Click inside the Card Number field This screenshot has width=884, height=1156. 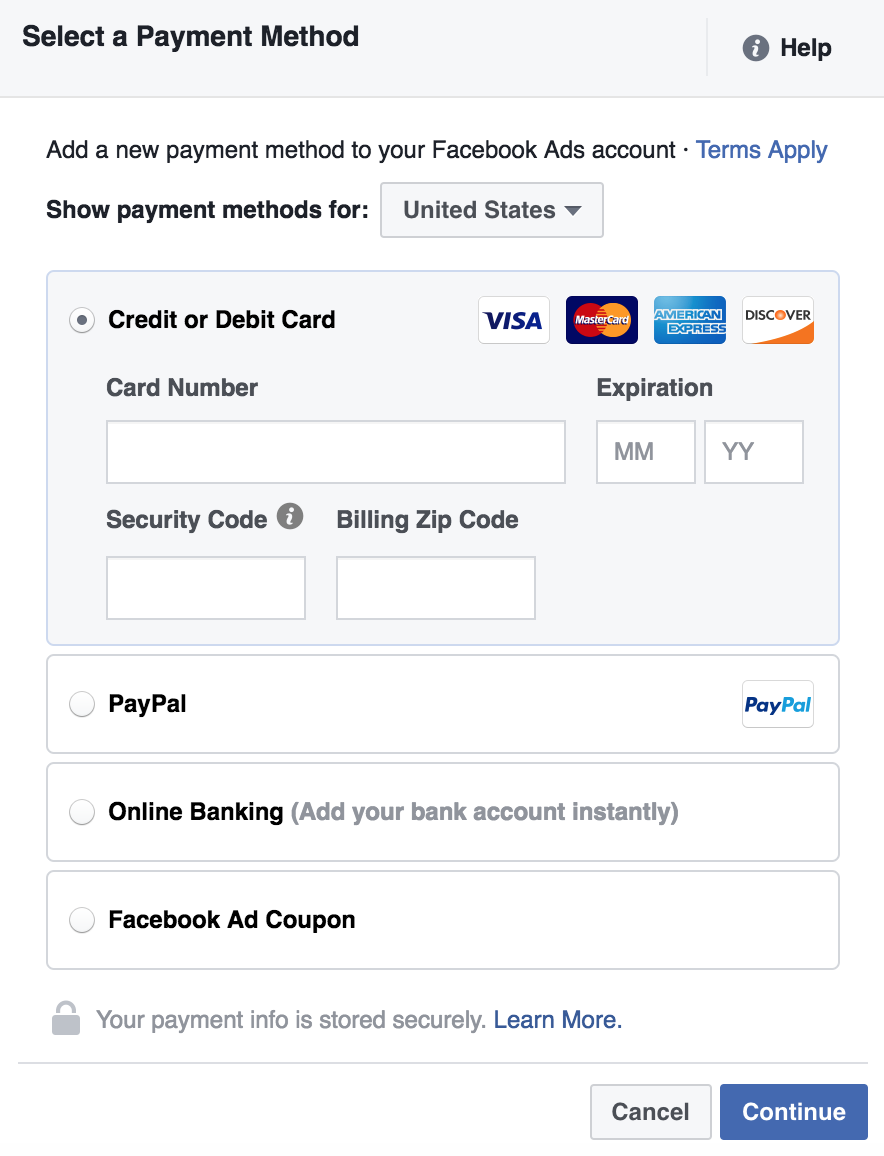pos(335,452)
